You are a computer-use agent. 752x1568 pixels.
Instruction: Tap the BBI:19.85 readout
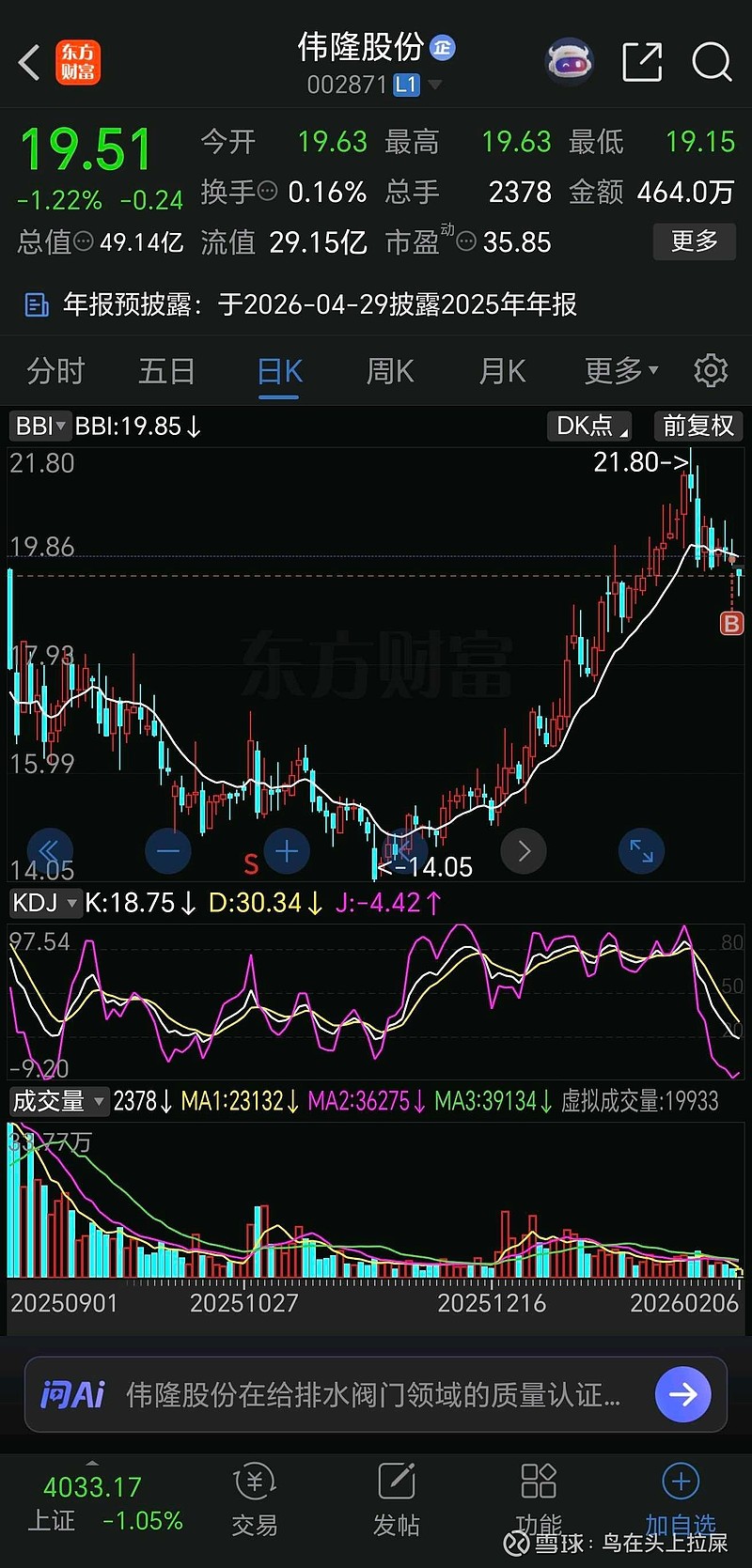coord(138,427)
